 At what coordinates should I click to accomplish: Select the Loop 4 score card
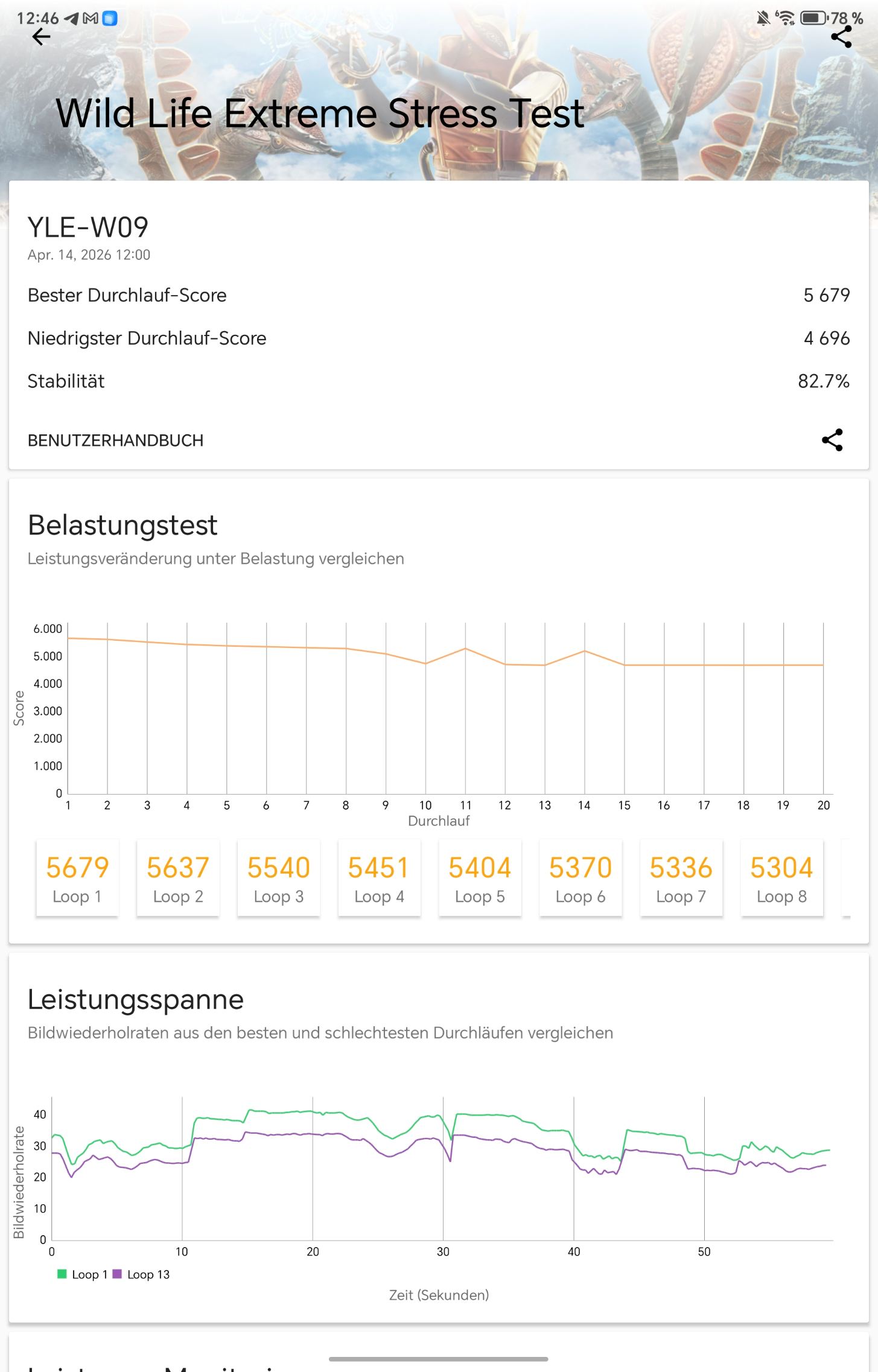coord(379,878)
